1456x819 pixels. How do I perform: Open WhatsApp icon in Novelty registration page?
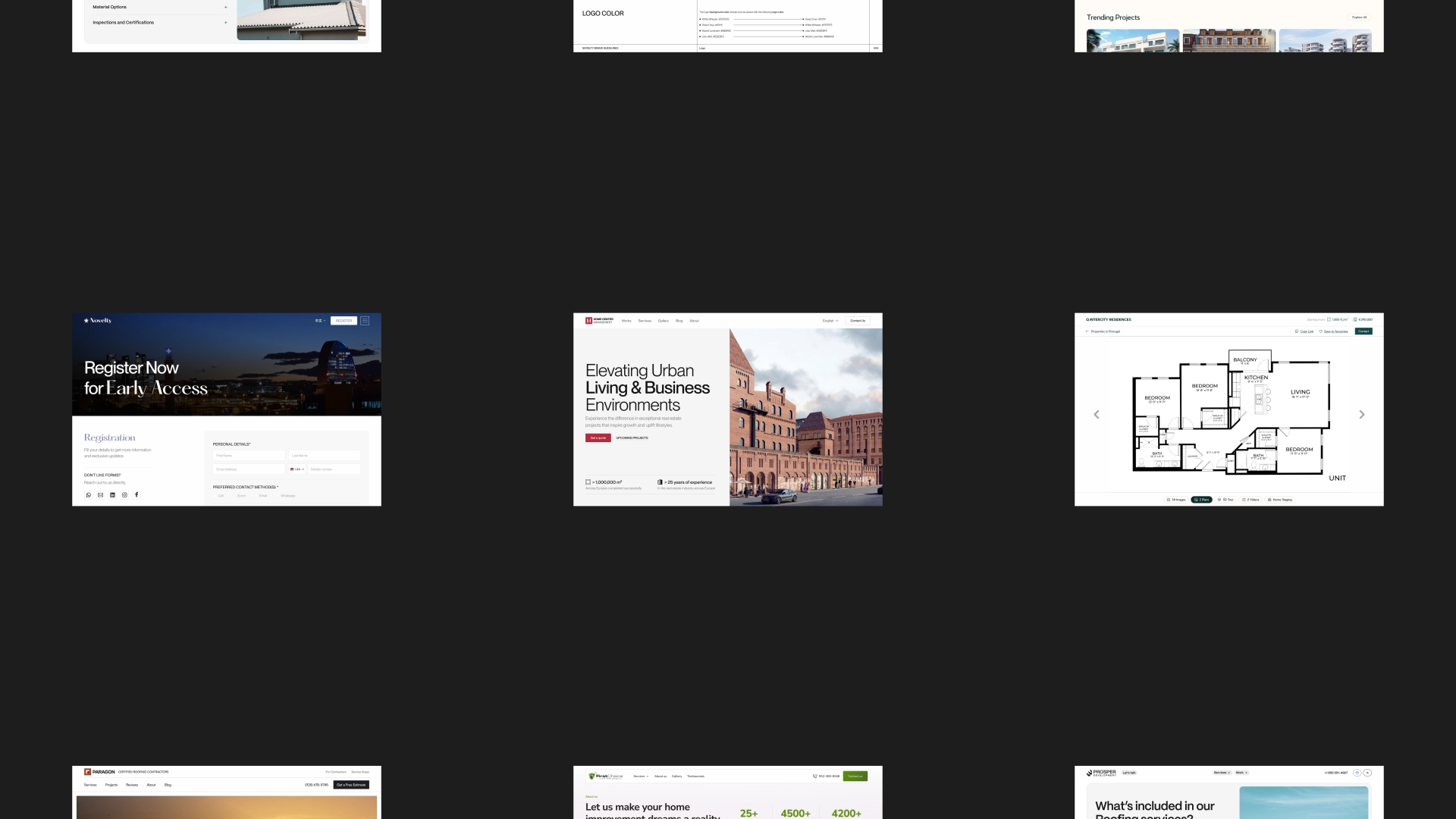coord(89,495)
